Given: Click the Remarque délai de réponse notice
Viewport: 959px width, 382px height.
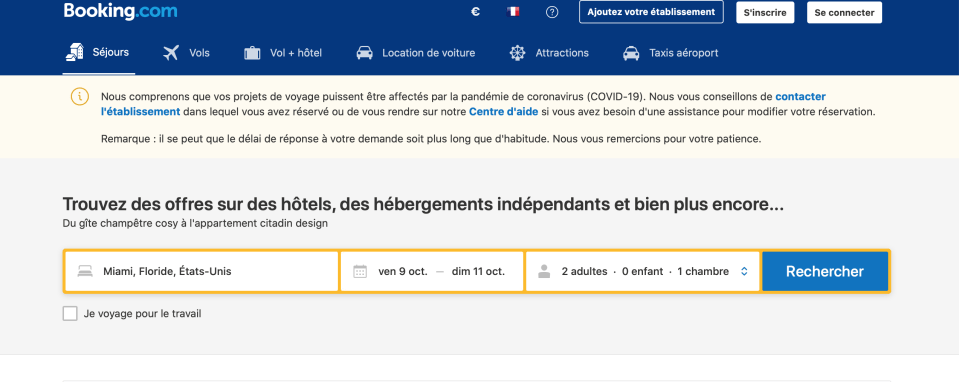Looking at the screenshot, I should pyautogui.click(x=431, y=139).
